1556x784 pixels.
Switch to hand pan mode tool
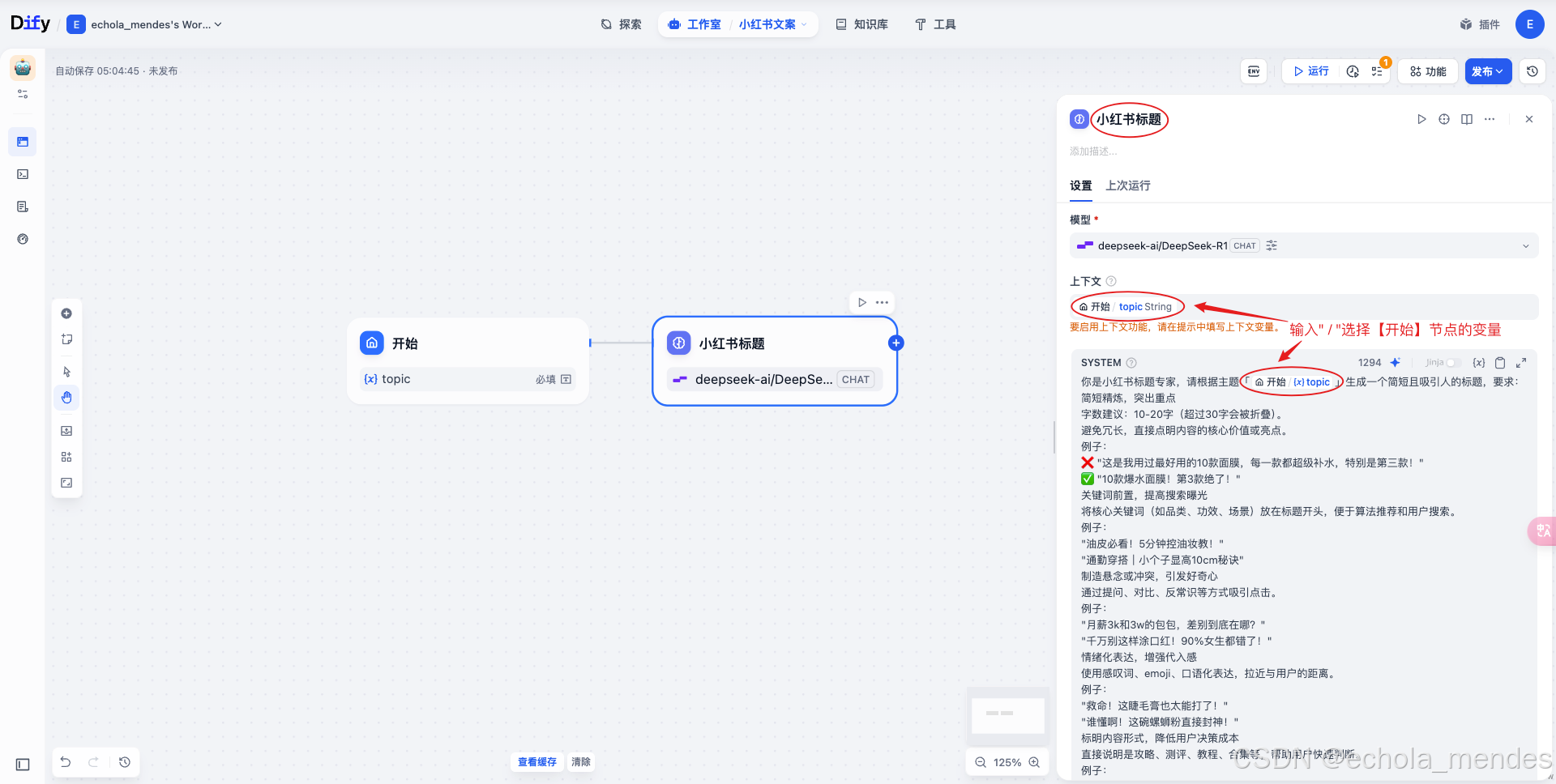pyautogui.click(x=66, y=398)
